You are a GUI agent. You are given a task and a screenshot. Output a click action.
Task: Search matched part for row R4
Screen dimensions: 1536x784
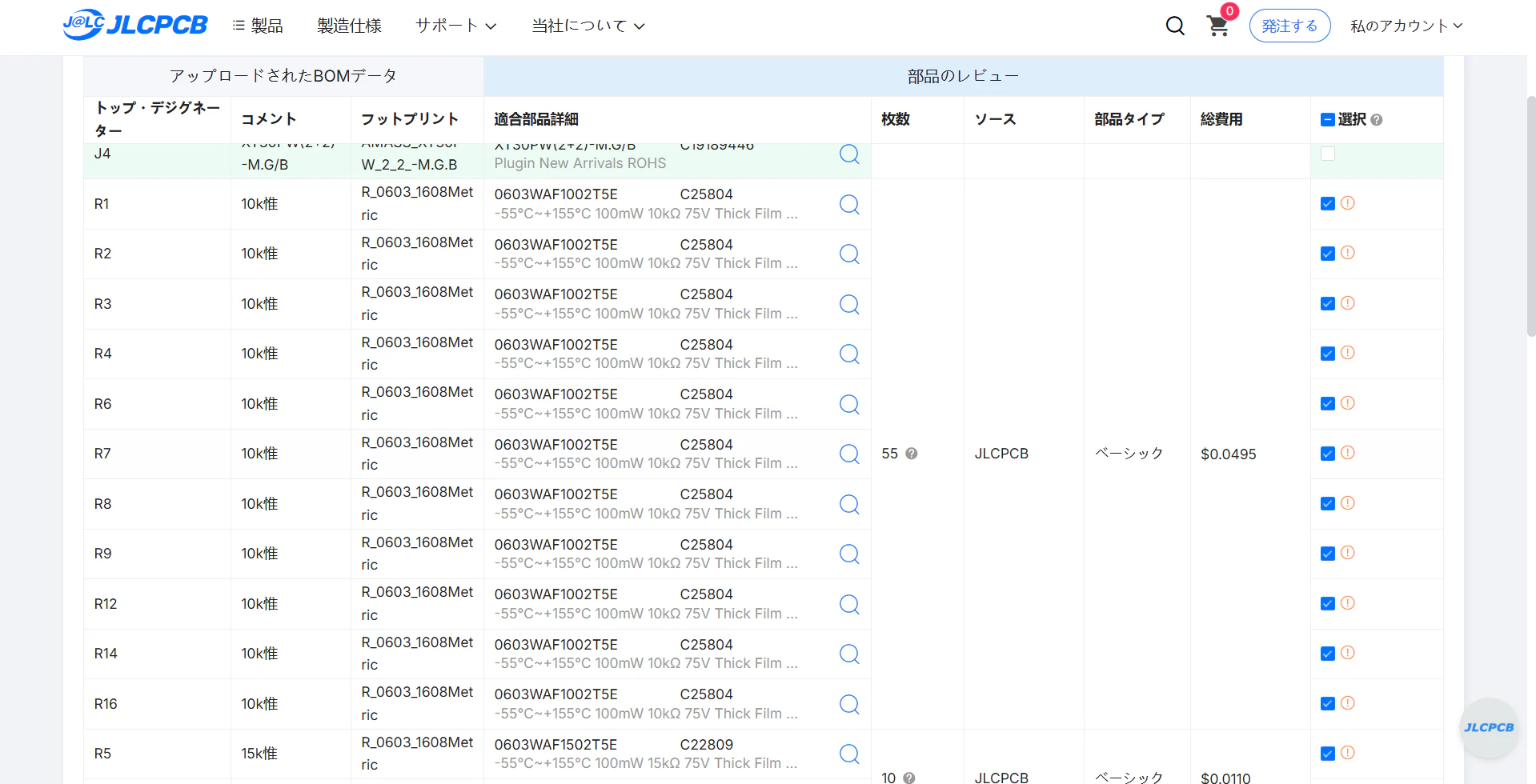[849, 354]
